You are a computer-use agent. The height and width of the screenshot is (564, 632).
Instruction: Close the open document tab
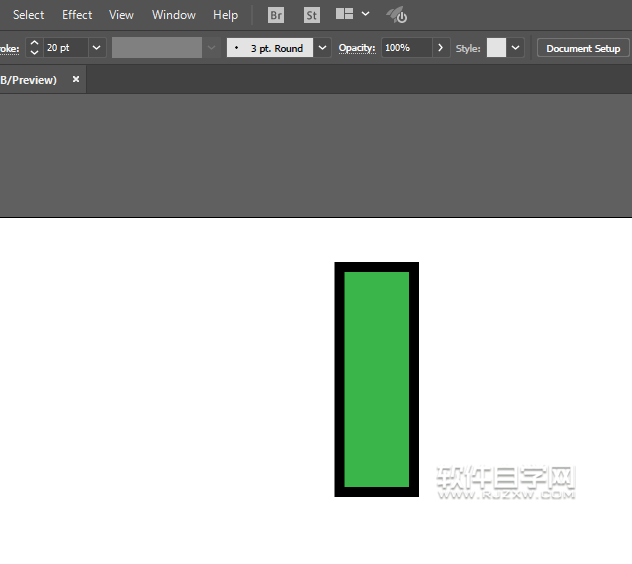pos(76,80)
